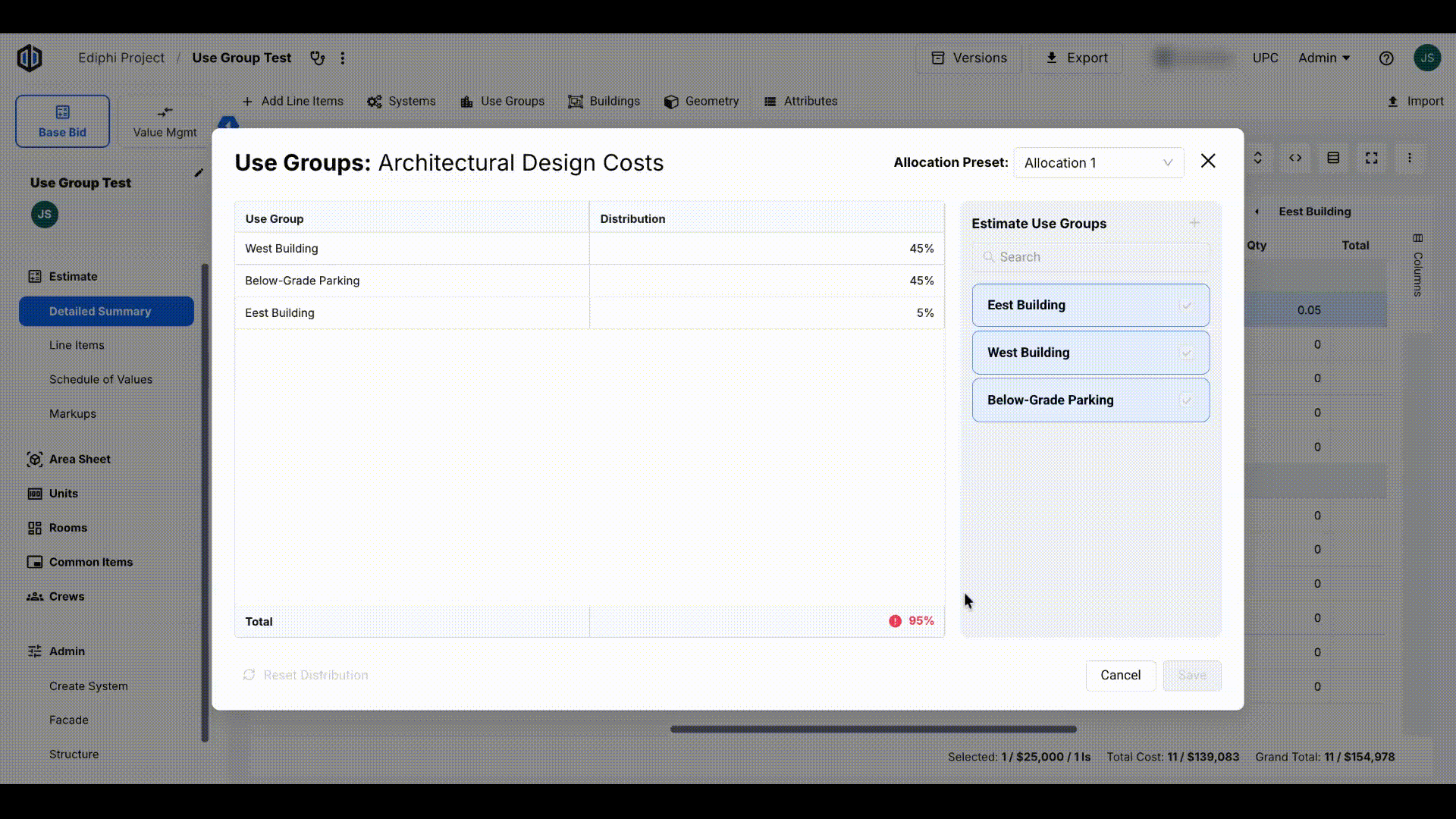Click Reset Distribution

point(306,675)
